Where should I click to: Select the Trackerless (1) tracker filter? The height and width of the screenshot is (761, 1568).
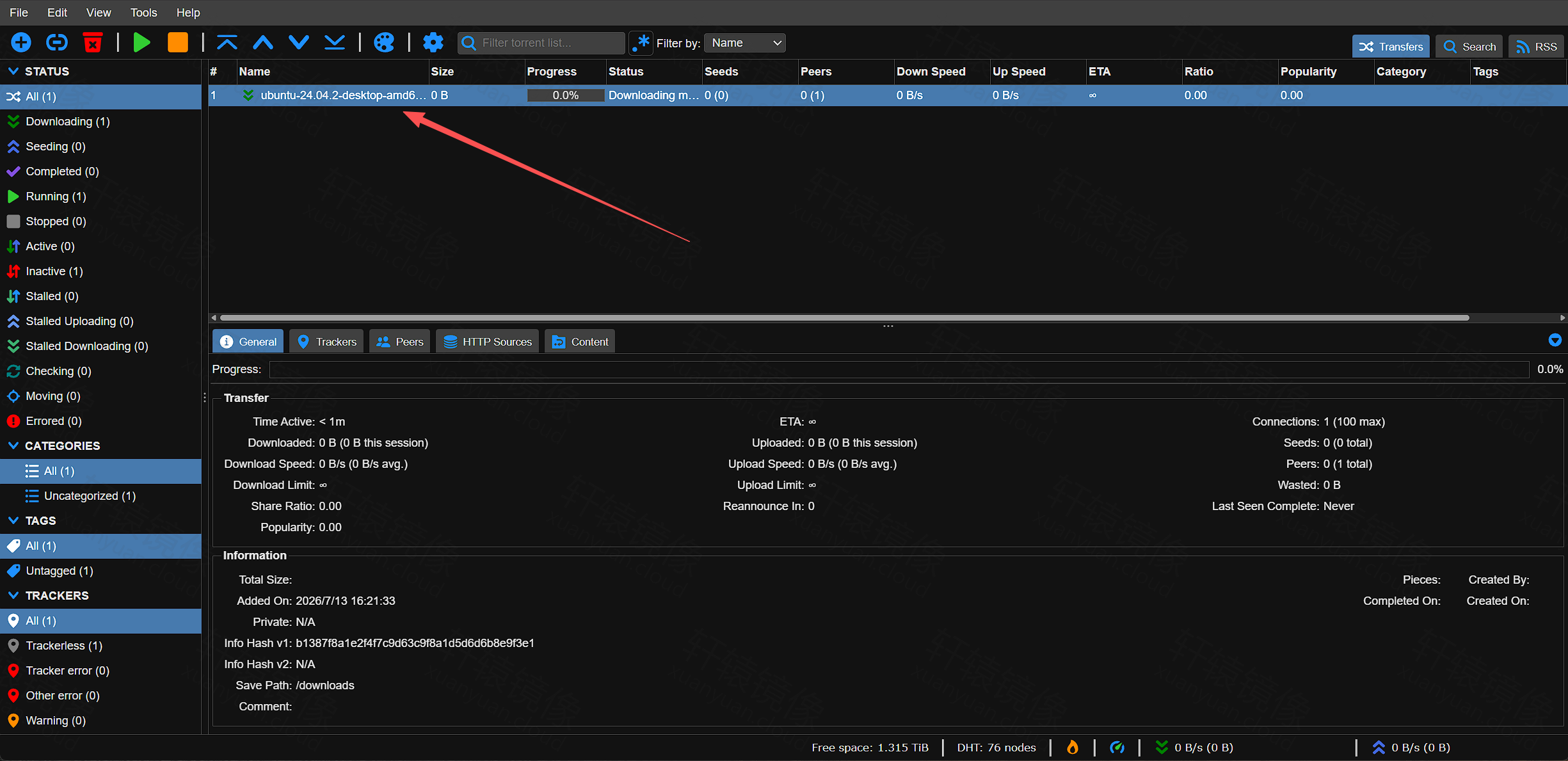tap(100, 646)
